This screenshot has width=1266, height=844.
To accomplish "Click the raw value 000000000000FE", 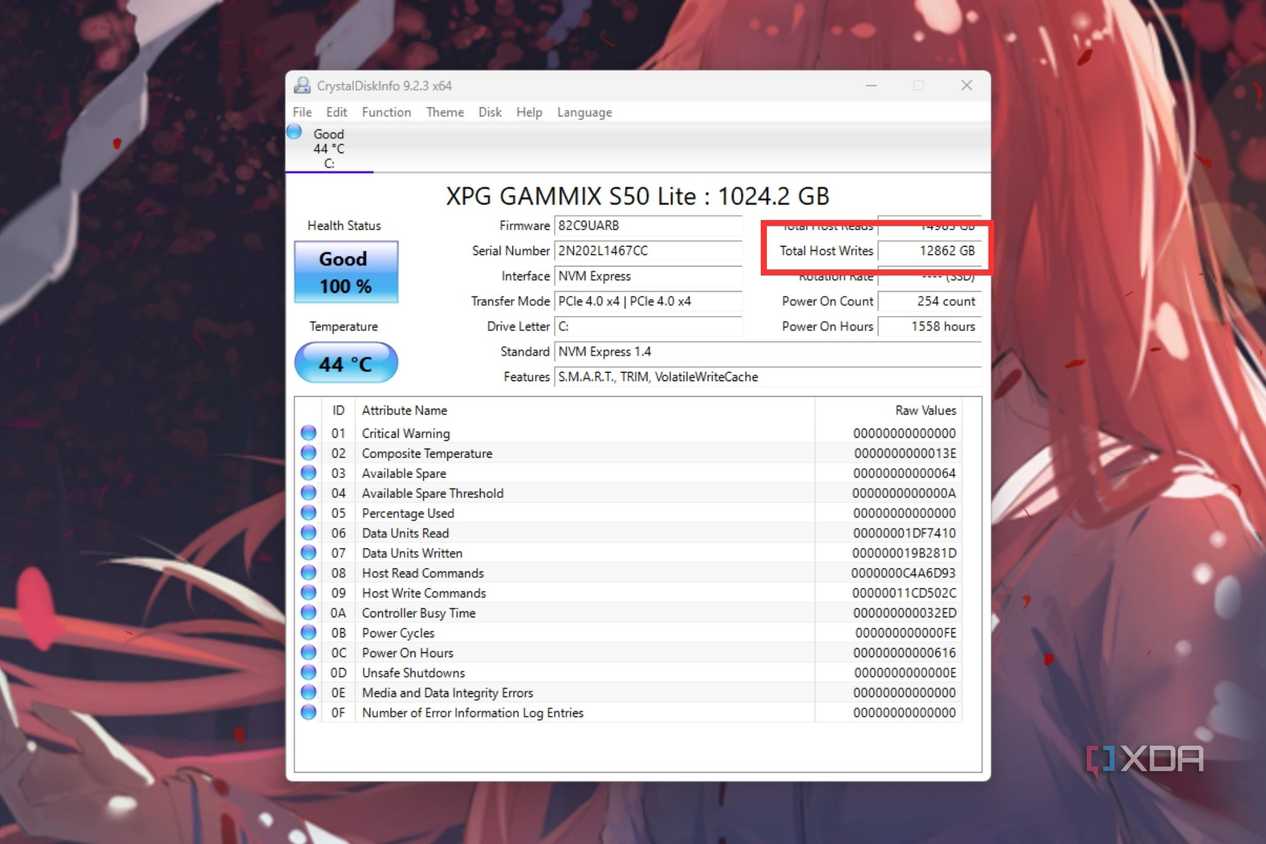I will (x=905, y=633).
